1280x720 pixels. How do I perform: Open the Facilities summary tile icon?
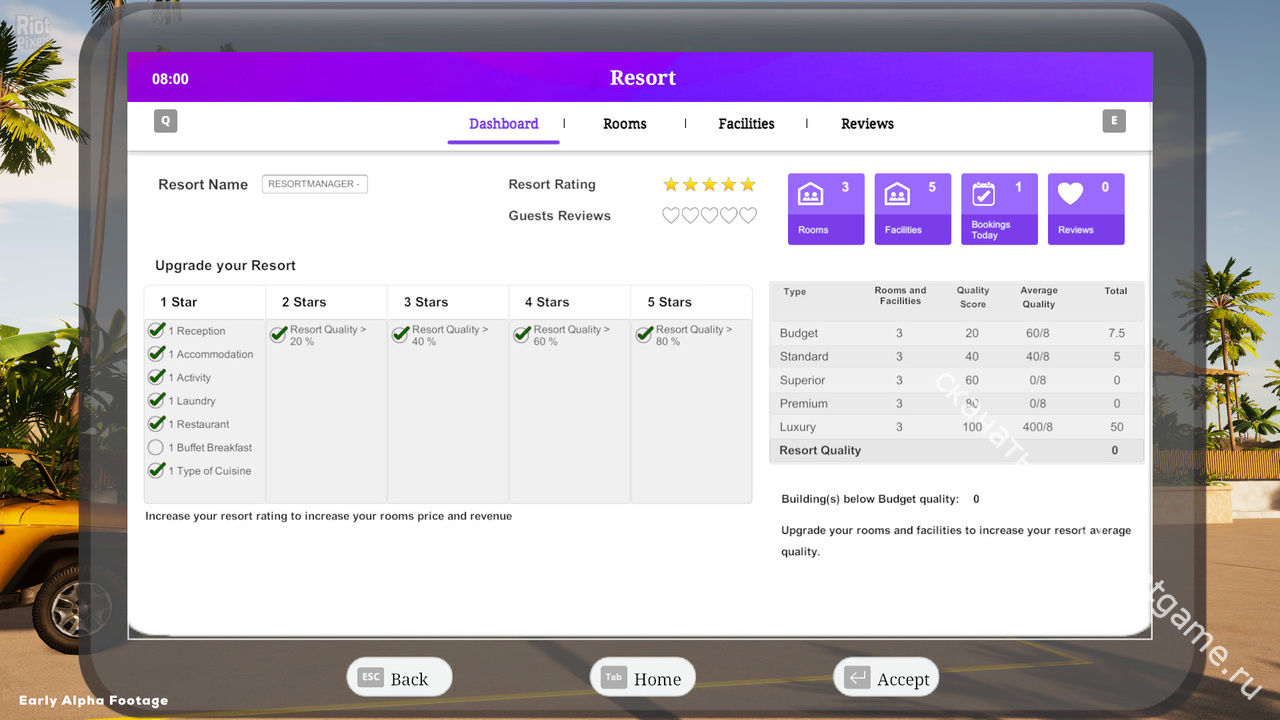897,194
